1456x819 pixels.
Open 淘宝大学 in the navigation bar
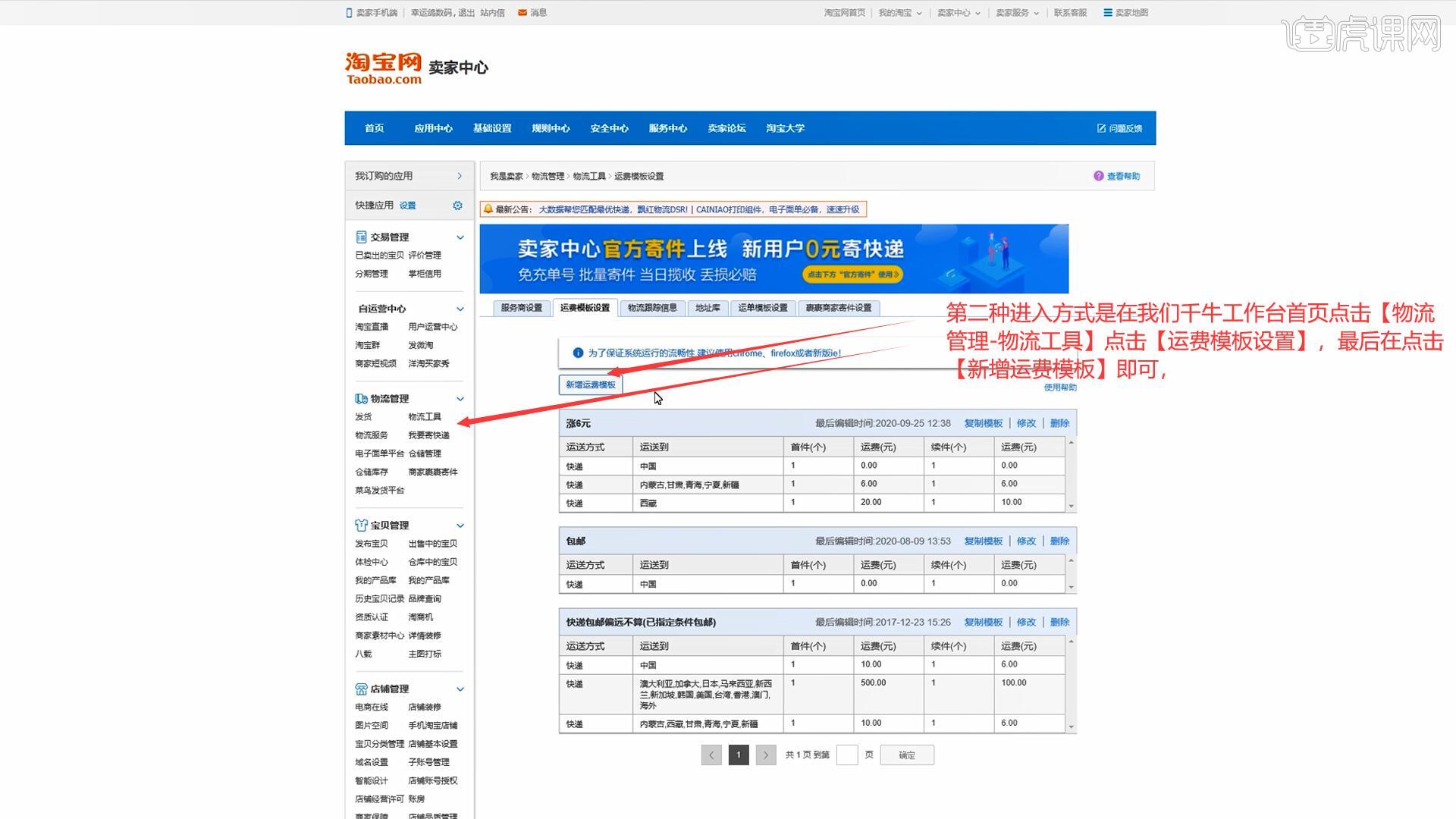[x=785, y=128]
